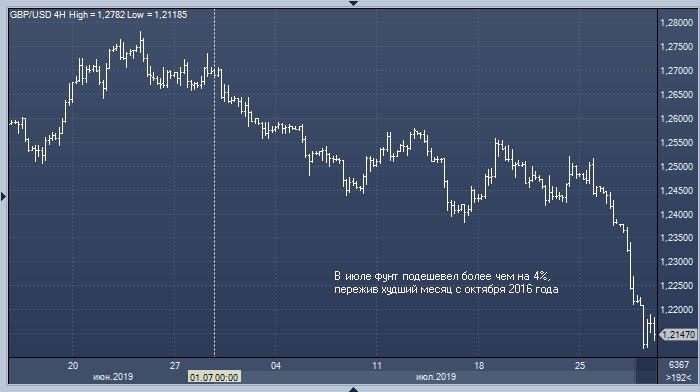Select date 25 on the time axis
This screenshot has width=700, height=392.
579,366
